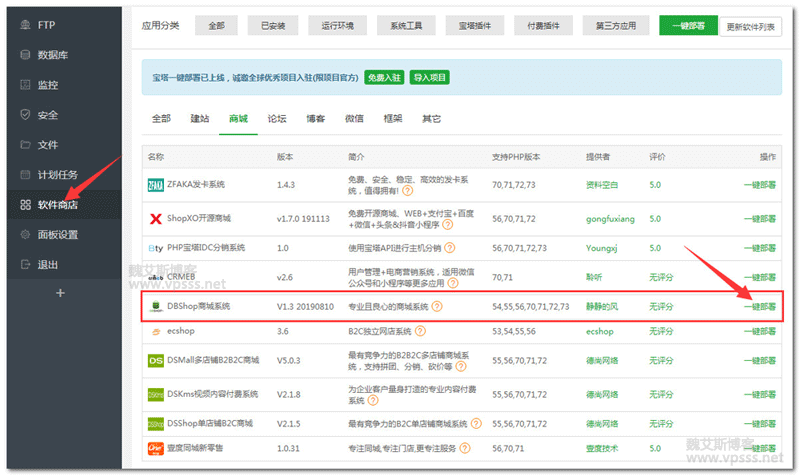Click the 更新软件列表 button
This screenshot has width=800, height=476.
click(751, 27)
